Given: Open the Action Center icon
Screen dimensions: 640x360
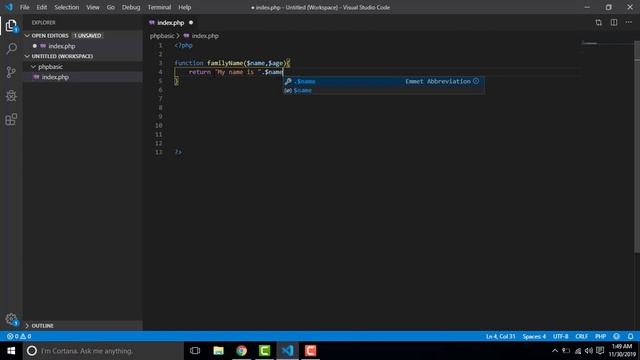Looking at the screenshot, I should click(x=600, y=351).
